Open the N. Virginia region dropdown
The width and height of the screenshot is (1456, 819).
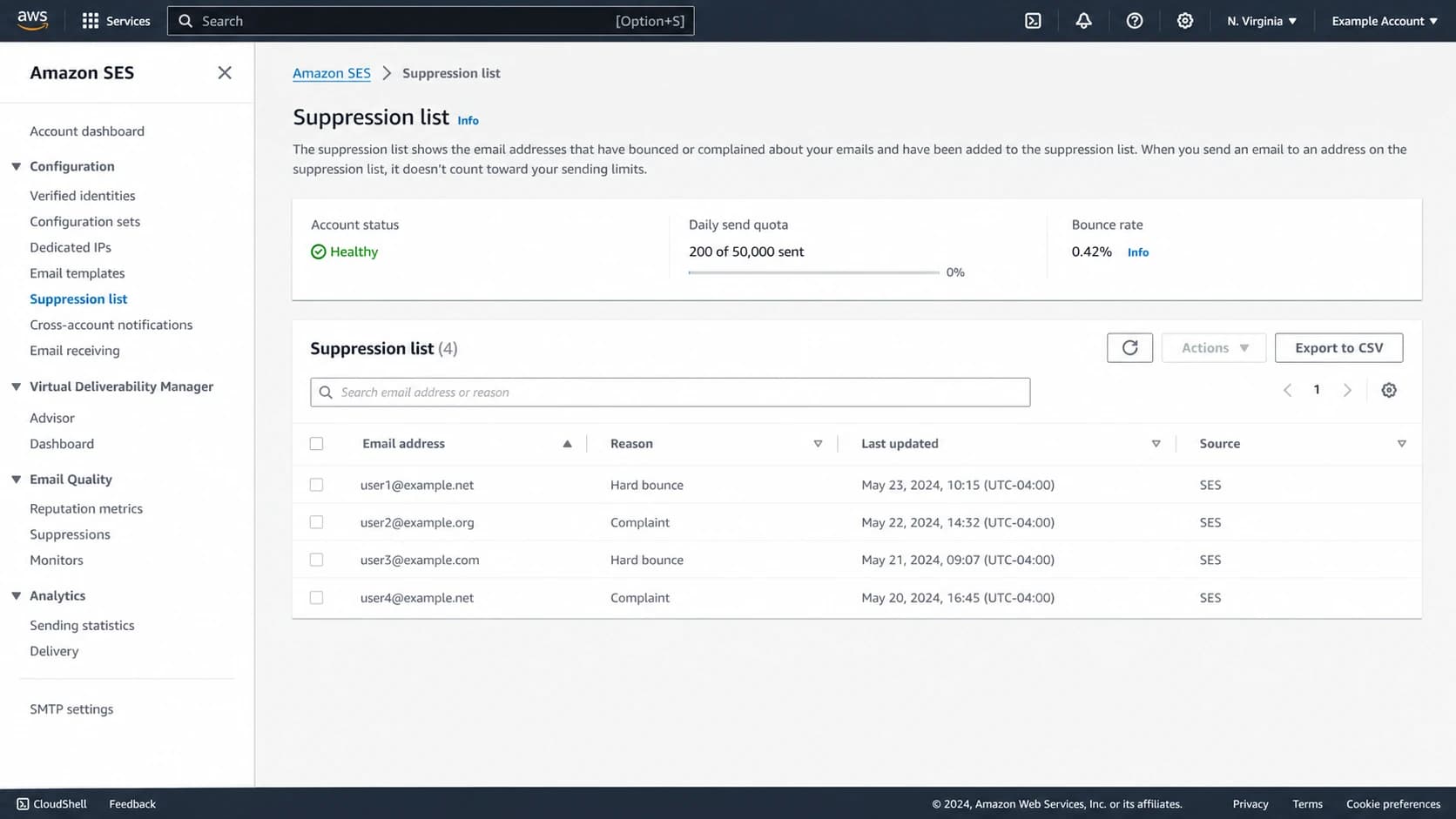coord(1262,21)
